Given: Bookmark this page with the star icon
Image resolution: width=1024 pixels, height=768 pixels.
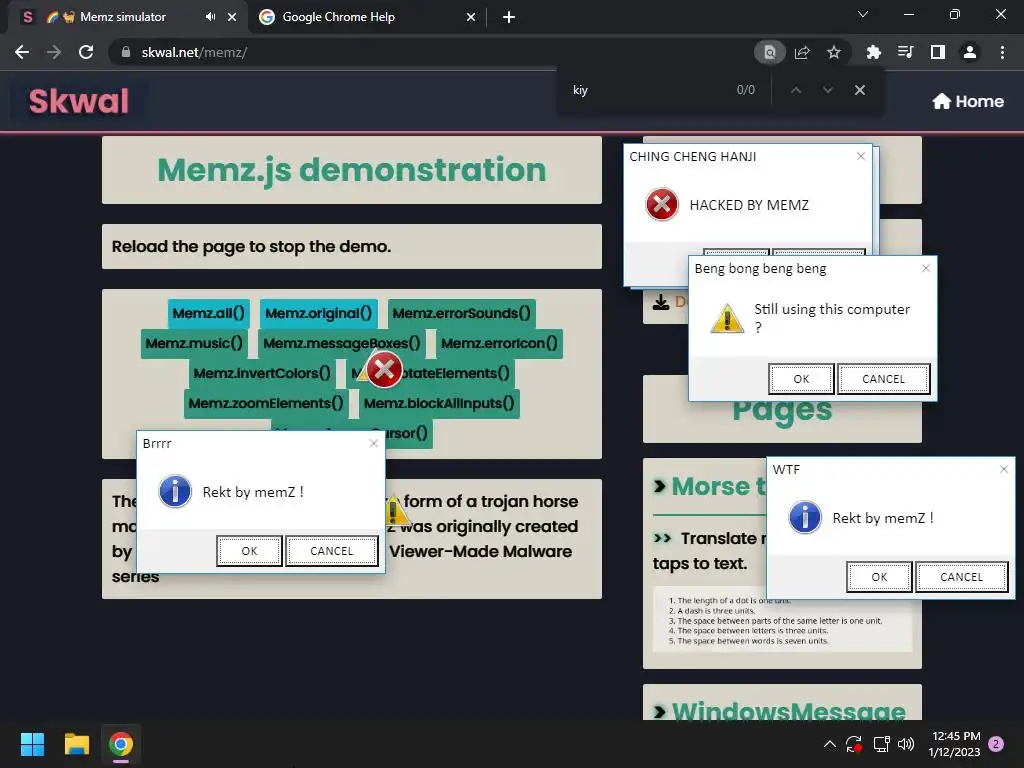Looking at the screenshot, I should tap(834, 52).
